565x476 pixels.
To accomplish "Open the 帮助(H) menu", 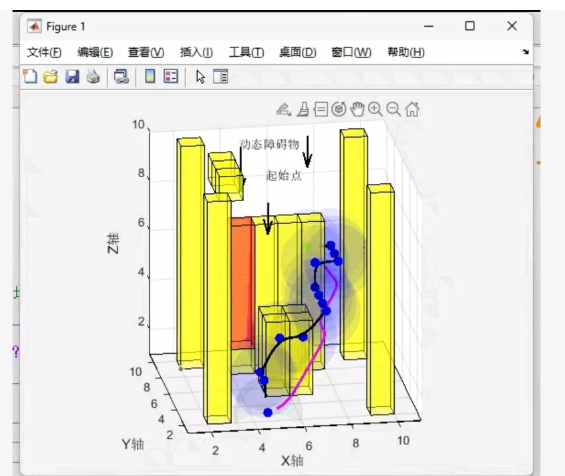I will pos(406,53).
